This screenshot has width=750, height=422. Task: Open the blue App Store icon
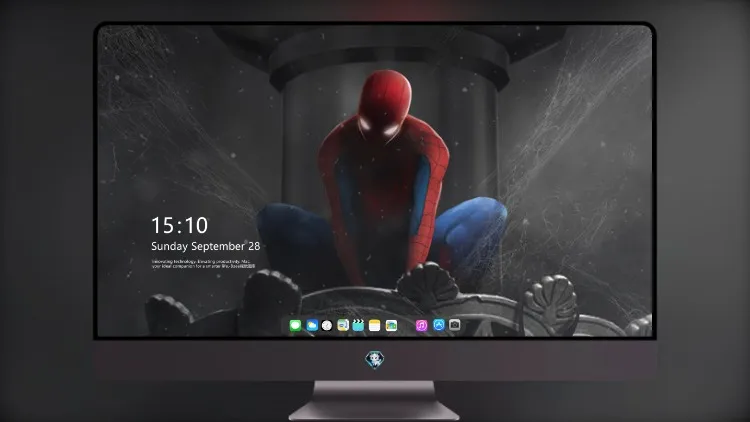coord(439,325)
